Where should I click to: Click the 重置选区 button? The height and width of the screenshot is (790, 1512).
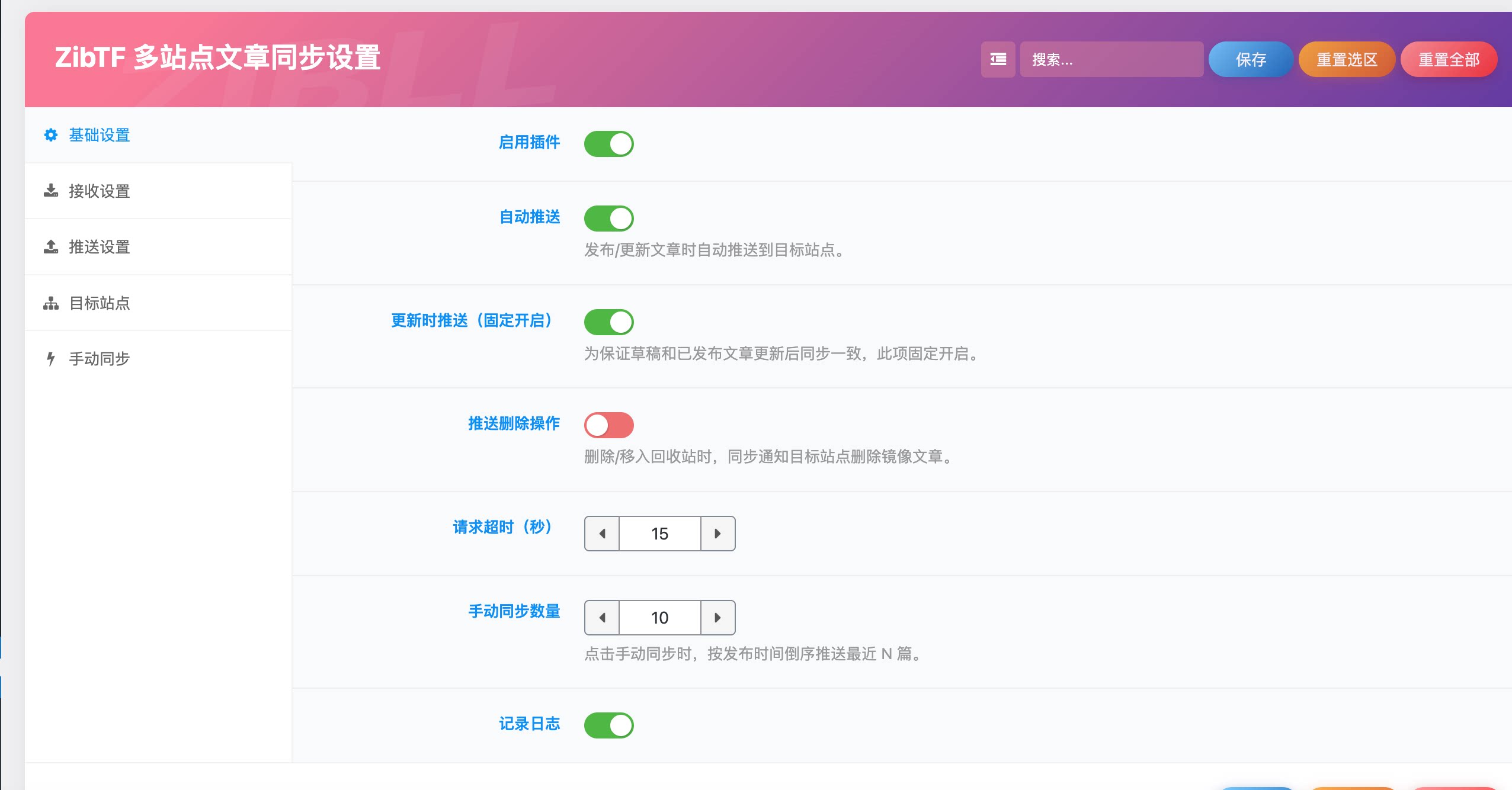[x=1346, y=59]
